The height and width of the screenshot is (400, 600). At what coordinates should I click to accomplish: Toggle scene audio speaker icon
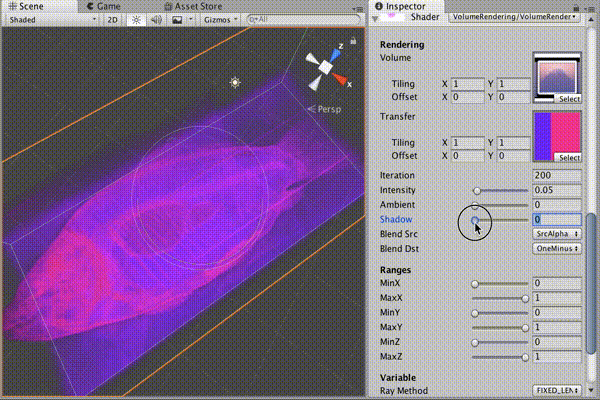[156, 20]
